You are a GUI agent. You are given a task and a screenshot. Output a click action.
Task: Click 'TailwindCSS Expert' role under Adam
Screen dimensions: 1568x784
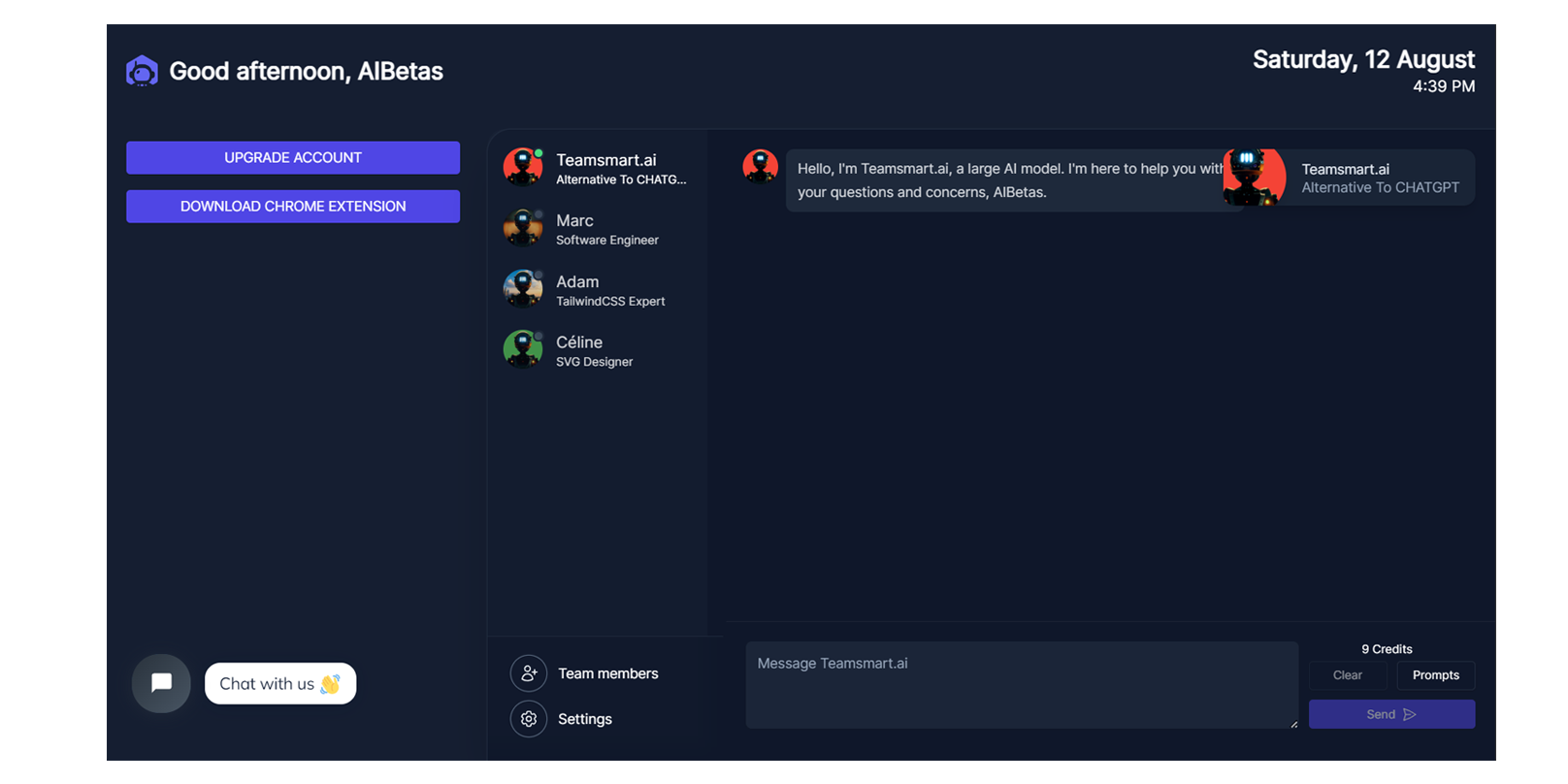point(610,301)
